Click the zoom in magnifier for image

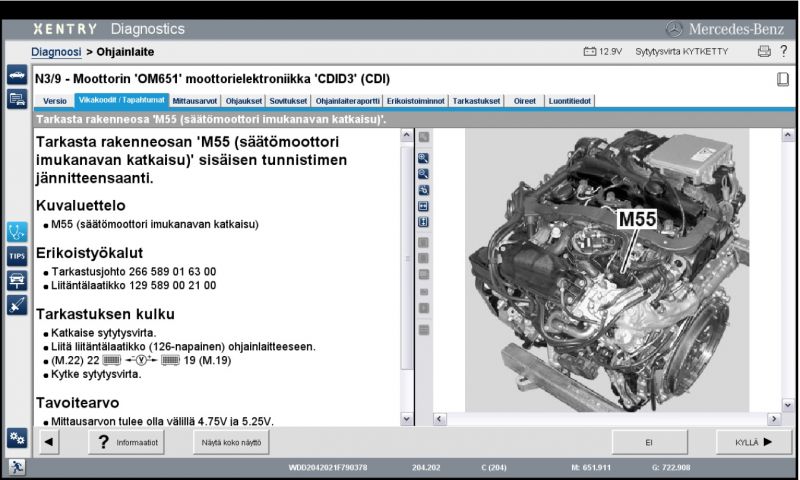click(424, 158)
